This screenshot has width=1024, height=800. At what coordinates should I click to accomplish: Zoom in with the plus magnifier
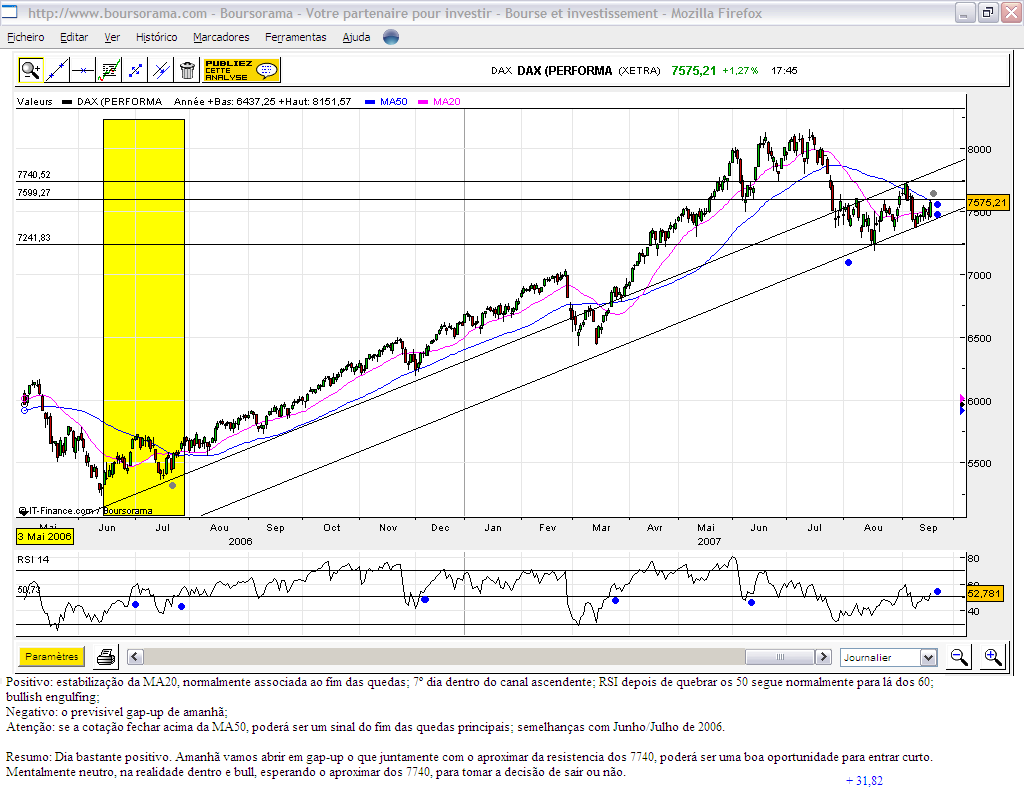[x=993, y=656]
